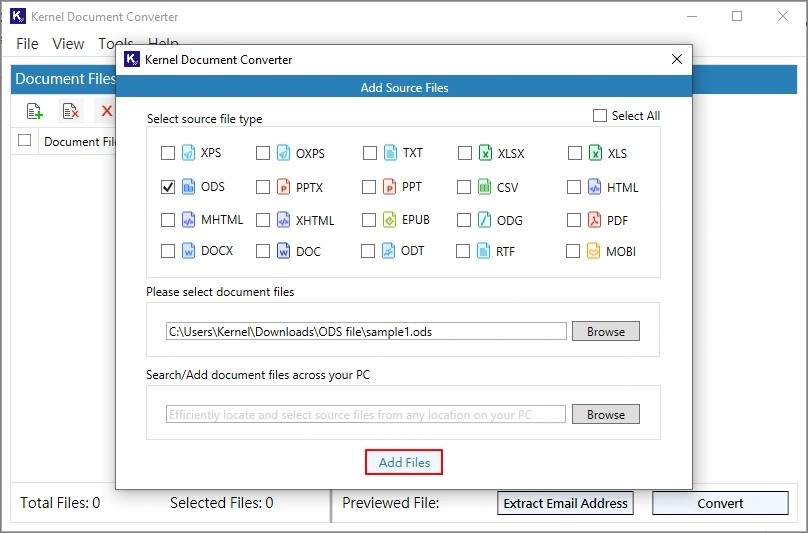
Task: Click the DOCX document icon
Action: [x=189, y=251]
